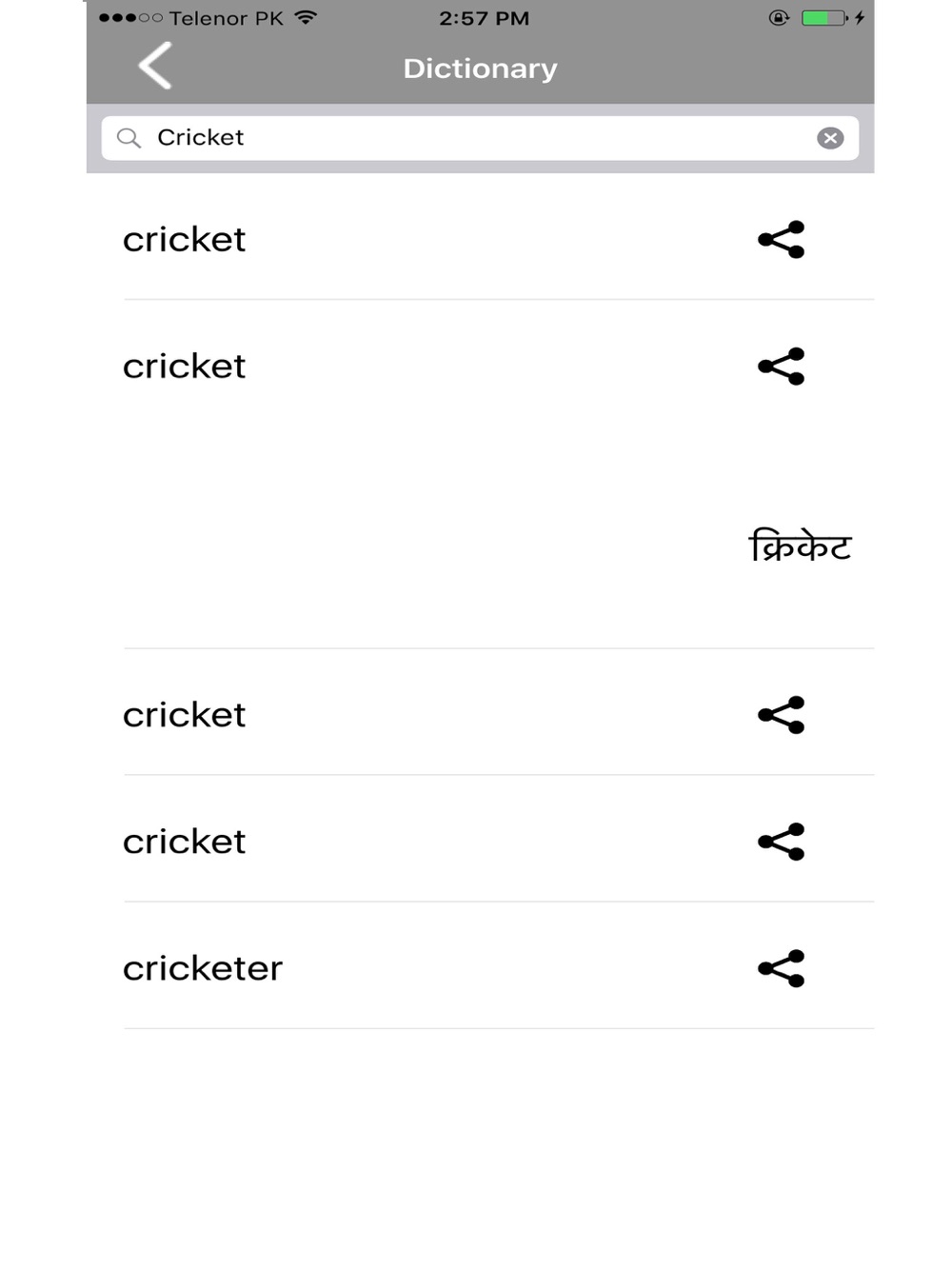This screenshot has height=1270, width=952.
Task: Tap the green battery indicator
Action: (823, 17)
